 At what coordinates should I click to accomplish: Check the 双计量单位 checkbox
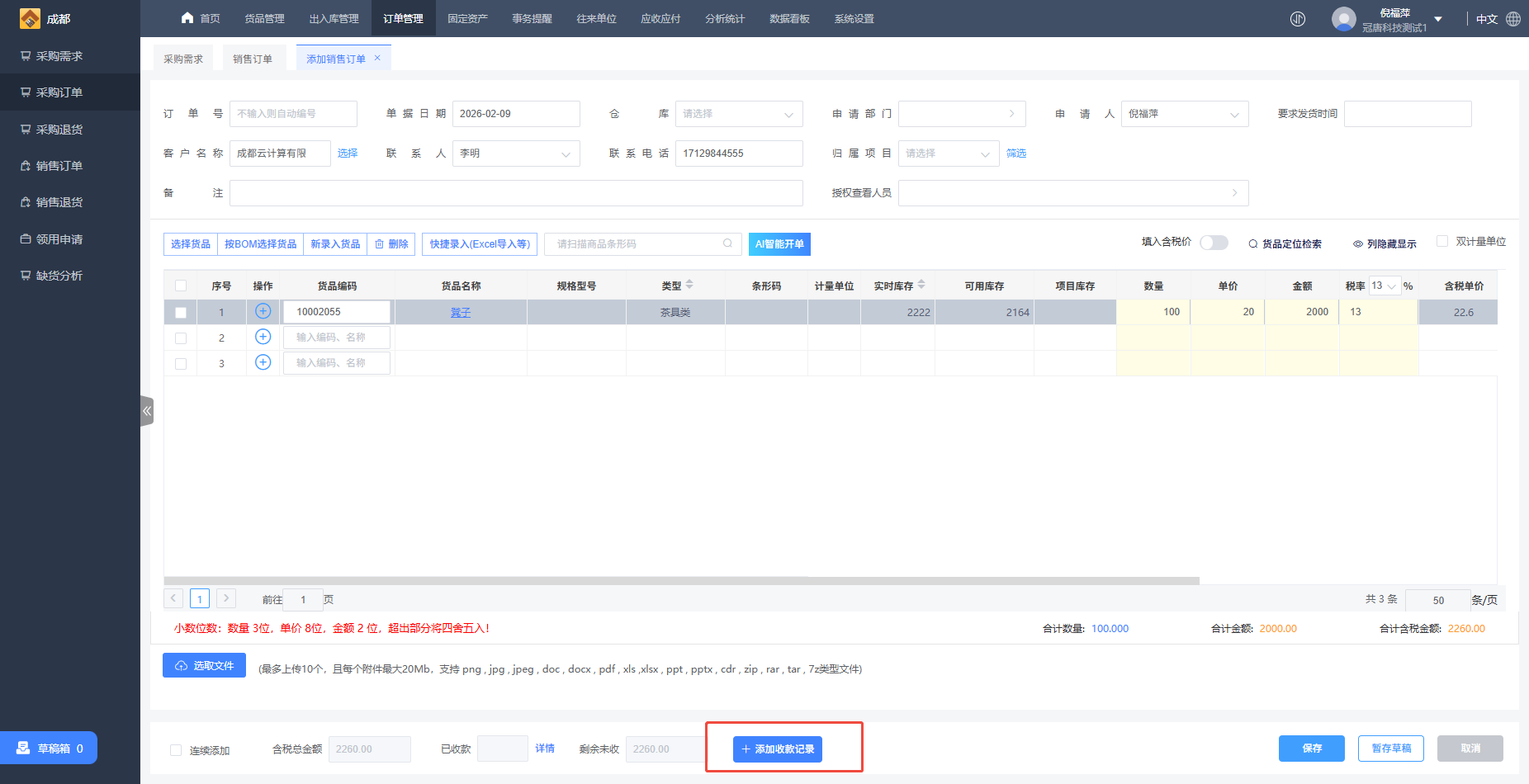[1442, 241]
